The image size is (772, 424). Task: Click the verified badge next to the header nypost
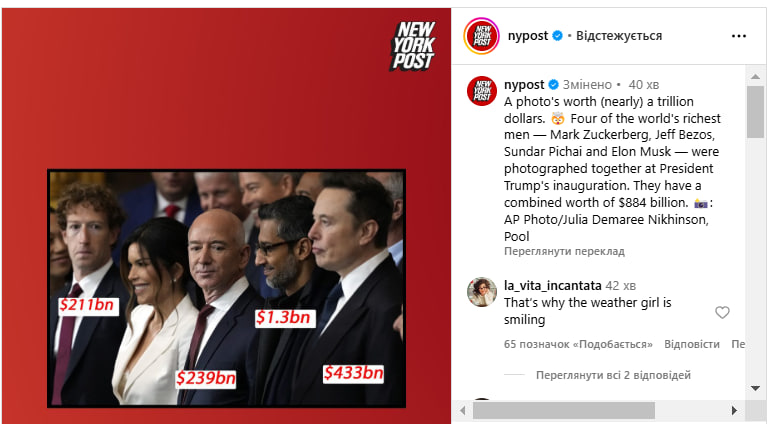557,35
